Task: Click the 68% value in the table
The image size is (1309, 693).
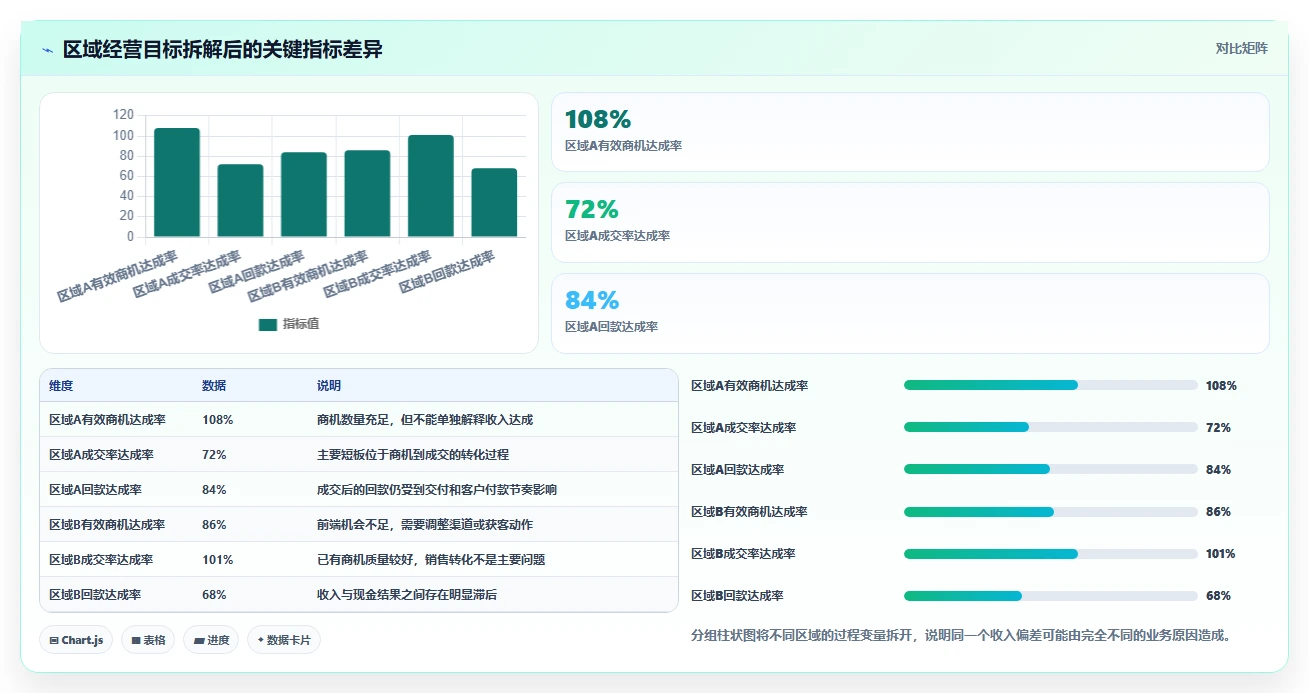Action: [x=214, y=595]
